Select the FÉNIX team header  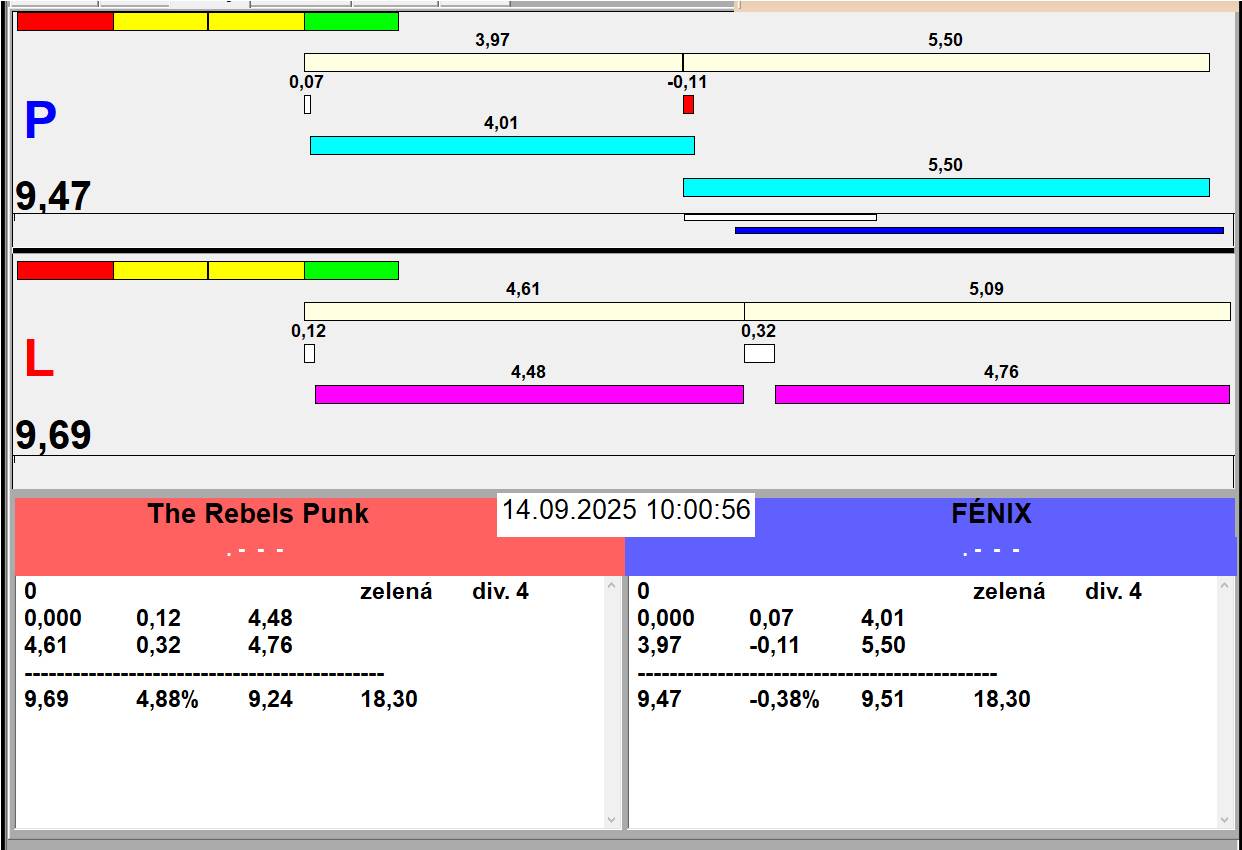pyautogui.click(x=991, y=514)
